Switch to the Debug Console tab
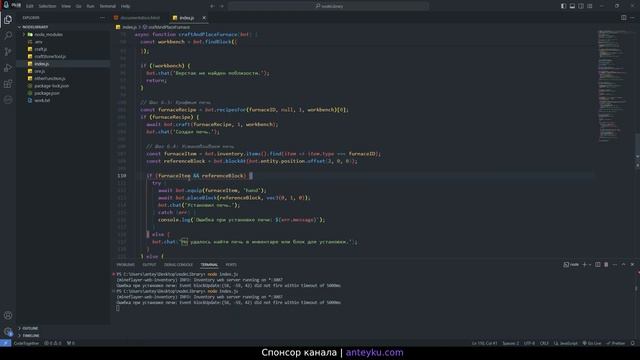The height and width of the screenshot is (360, 640). point(178,265)
